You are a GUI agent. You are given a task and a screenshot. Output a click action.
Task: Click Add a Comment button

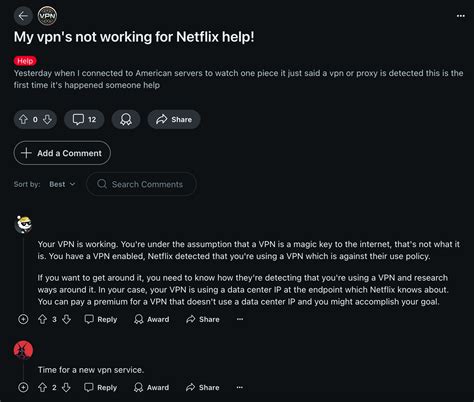click(62, 153)
